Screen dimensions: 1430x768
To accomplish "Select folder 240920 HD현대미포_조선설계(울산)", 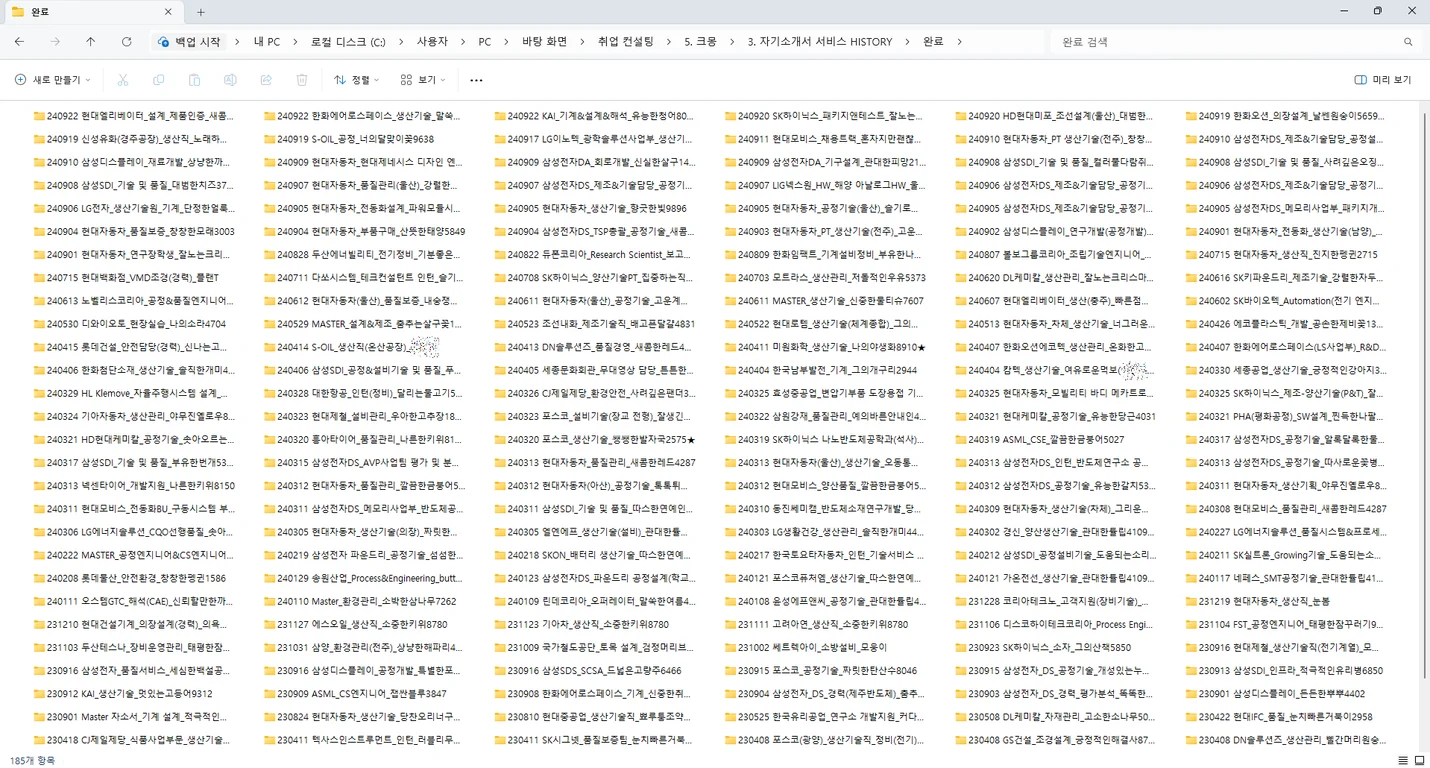I will click(1053, 116).
